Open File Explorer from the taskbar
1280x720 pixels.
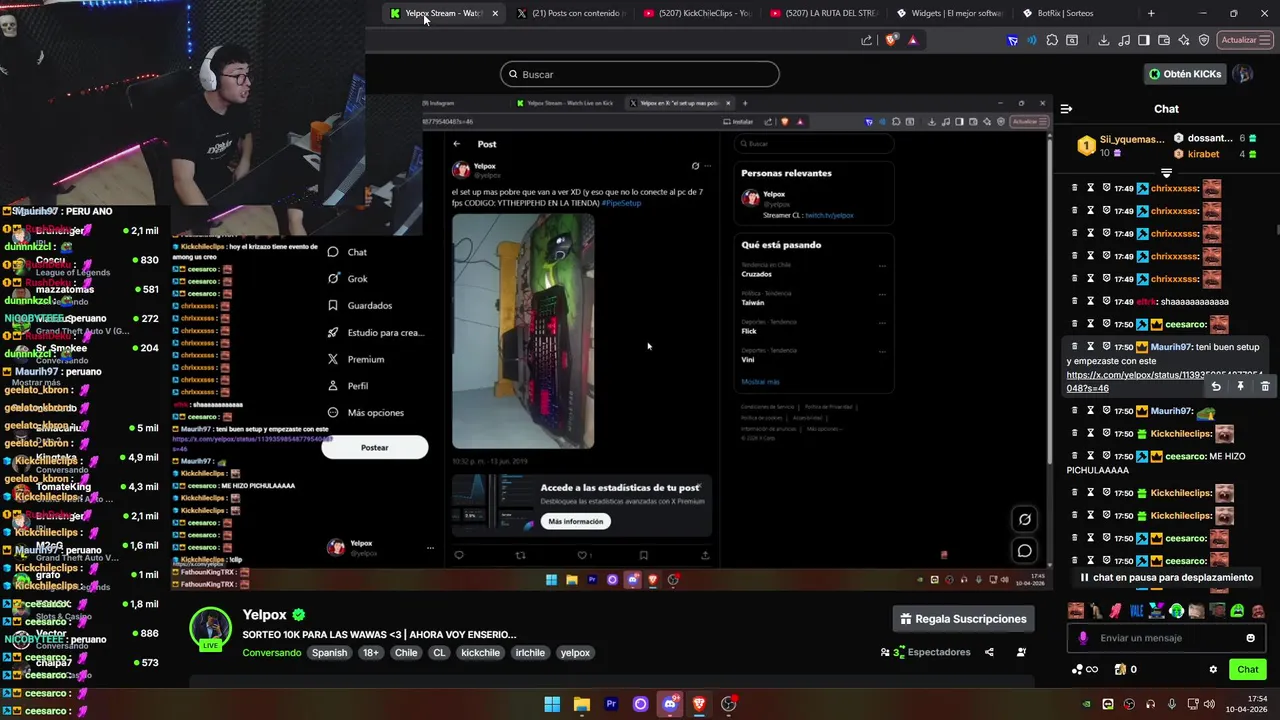pyautogui.click(x=582, y=704)
